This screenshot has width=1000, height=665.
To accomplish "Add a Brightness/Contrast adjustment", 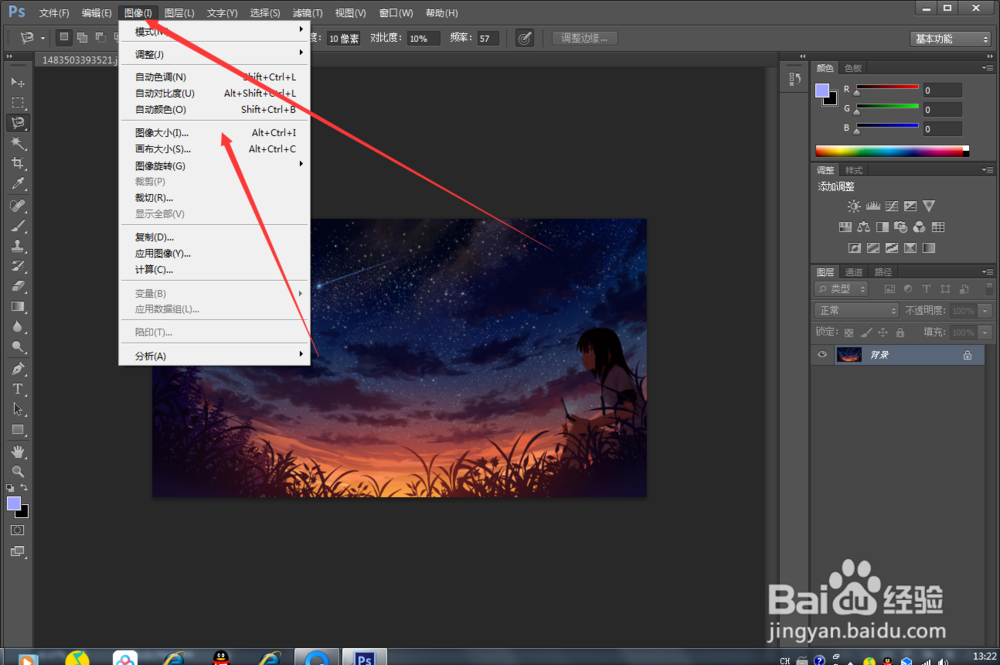I will coord(853,206).
